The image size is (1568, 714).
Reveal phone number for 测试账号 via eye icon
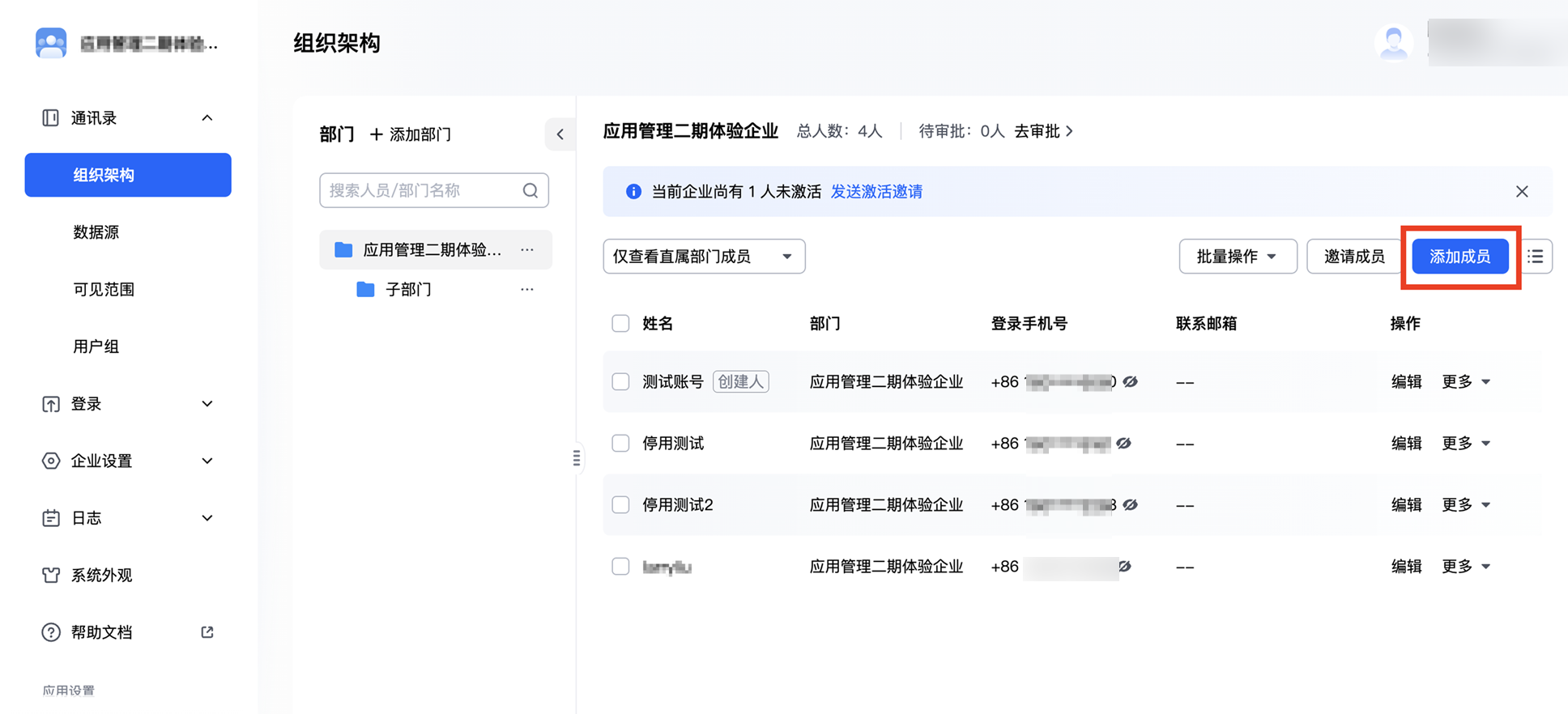pos(1131,381)
